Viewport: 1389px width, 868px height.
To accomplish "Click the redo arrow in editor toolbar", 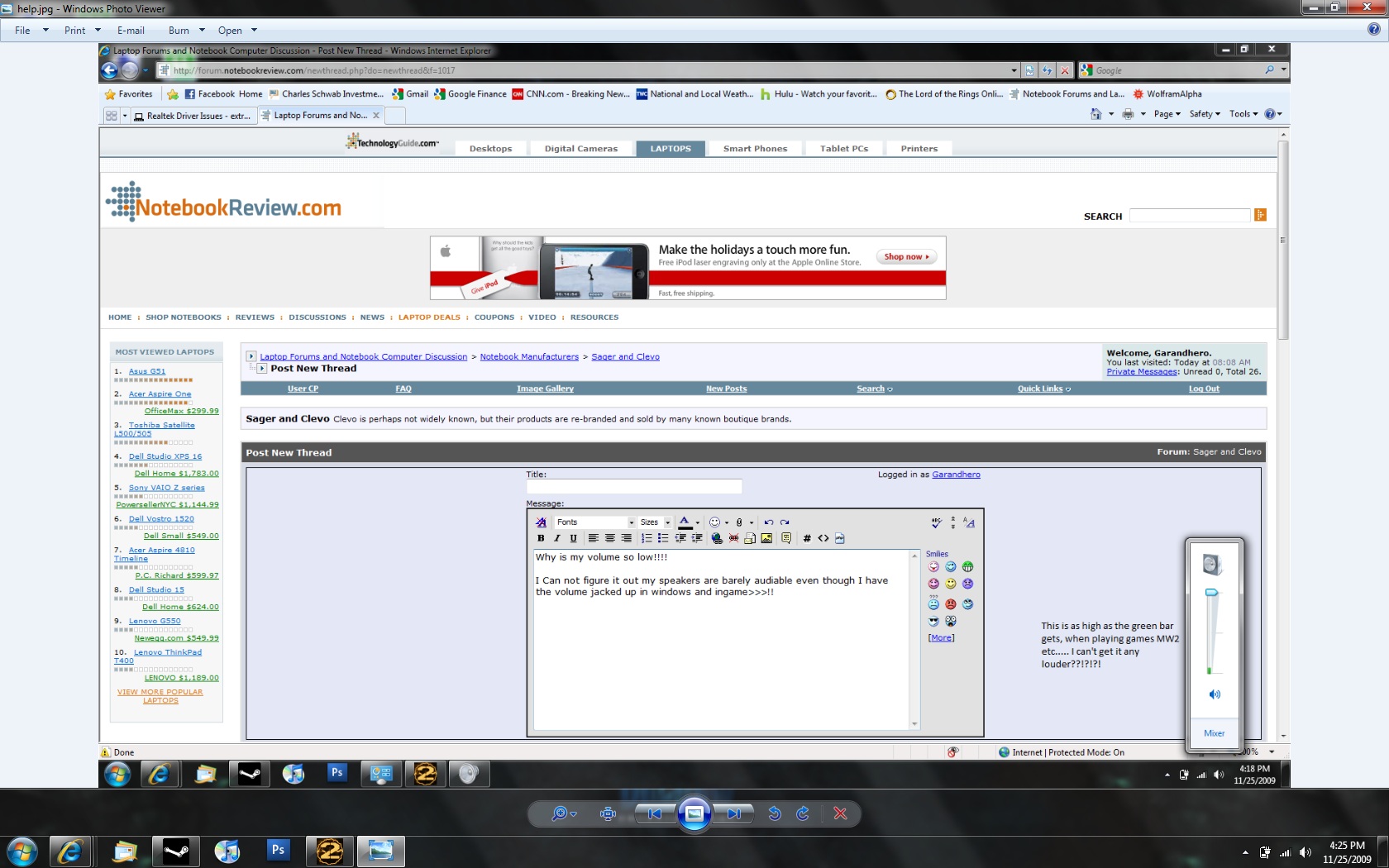I will [x=785, y=522].
